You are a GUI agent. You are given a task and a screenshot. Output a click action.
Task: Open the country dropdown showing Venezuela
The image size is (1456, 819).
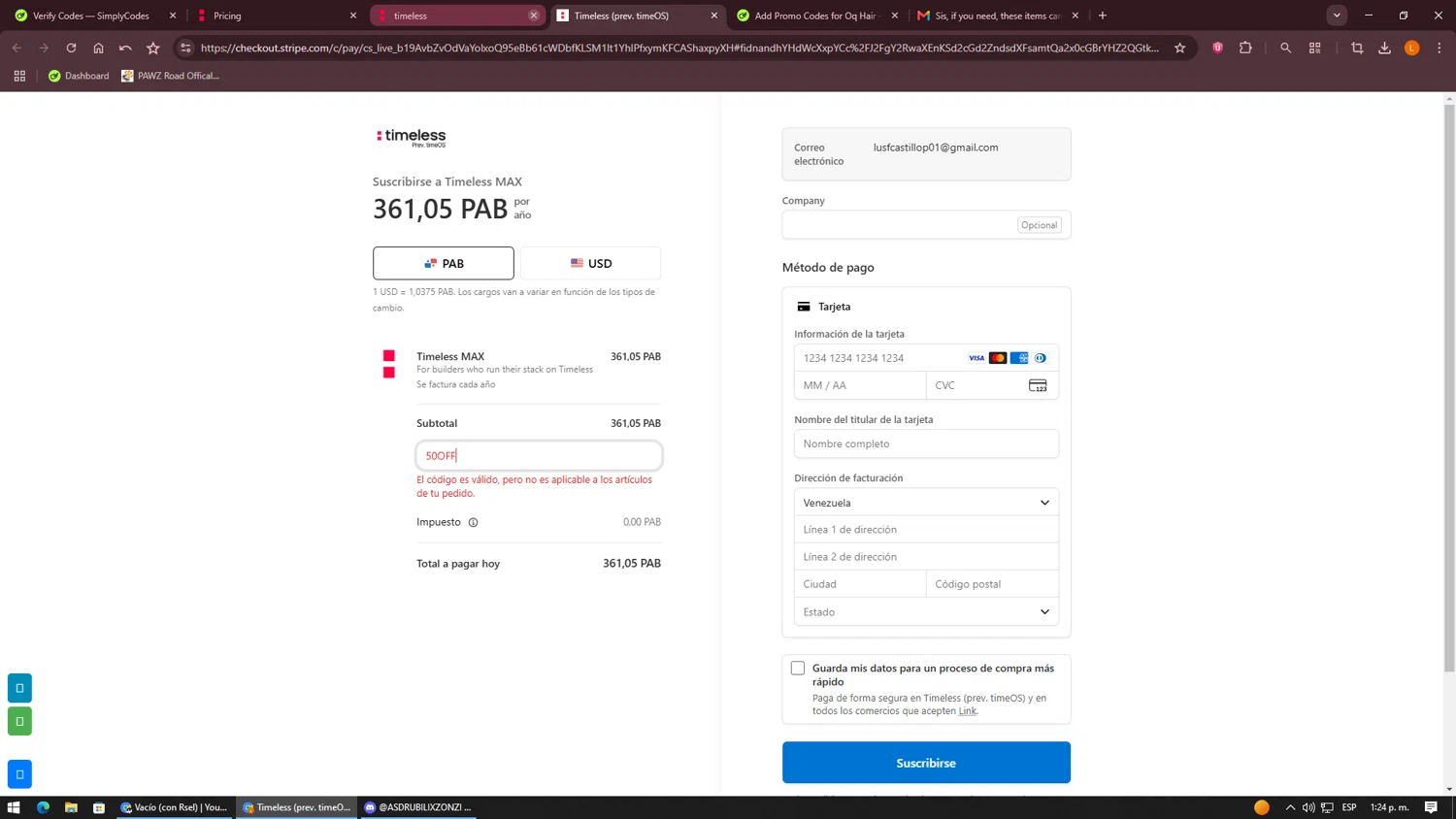point(926,503)
